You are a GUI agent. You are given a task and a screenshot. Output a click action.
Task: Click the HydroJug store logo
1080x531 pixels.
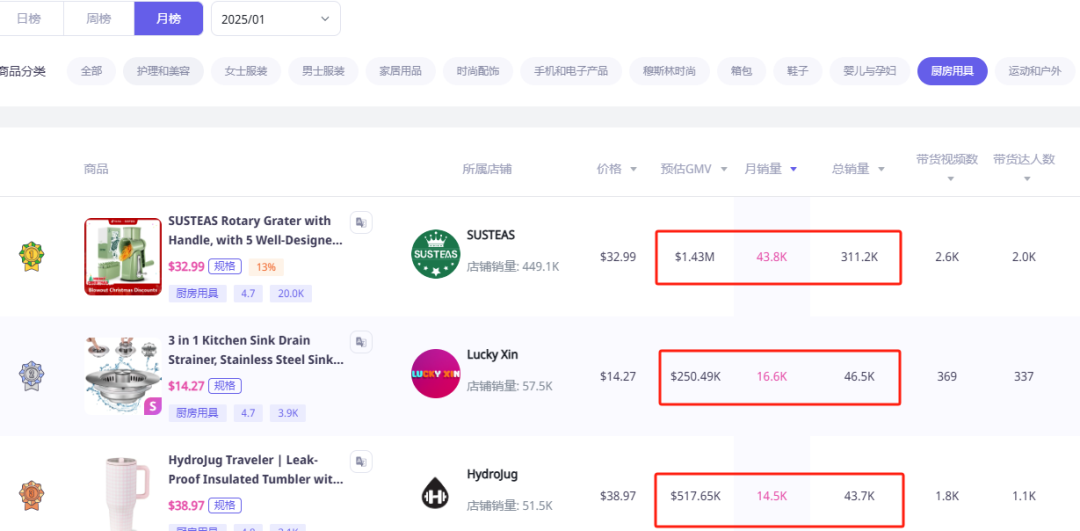[x=435, y=494]
